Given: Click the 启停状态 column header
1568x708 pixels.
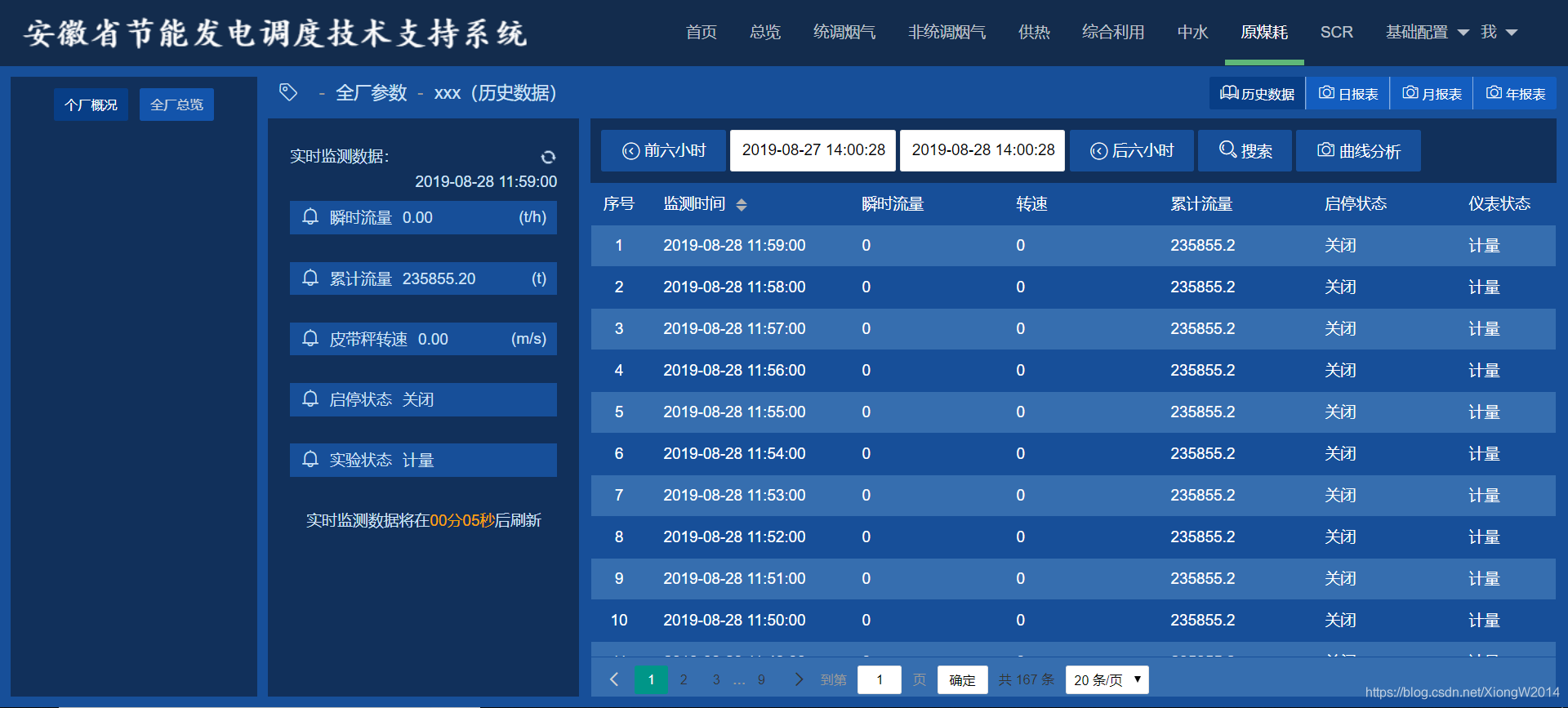Looking at the screenshot, I should 1356,204.
